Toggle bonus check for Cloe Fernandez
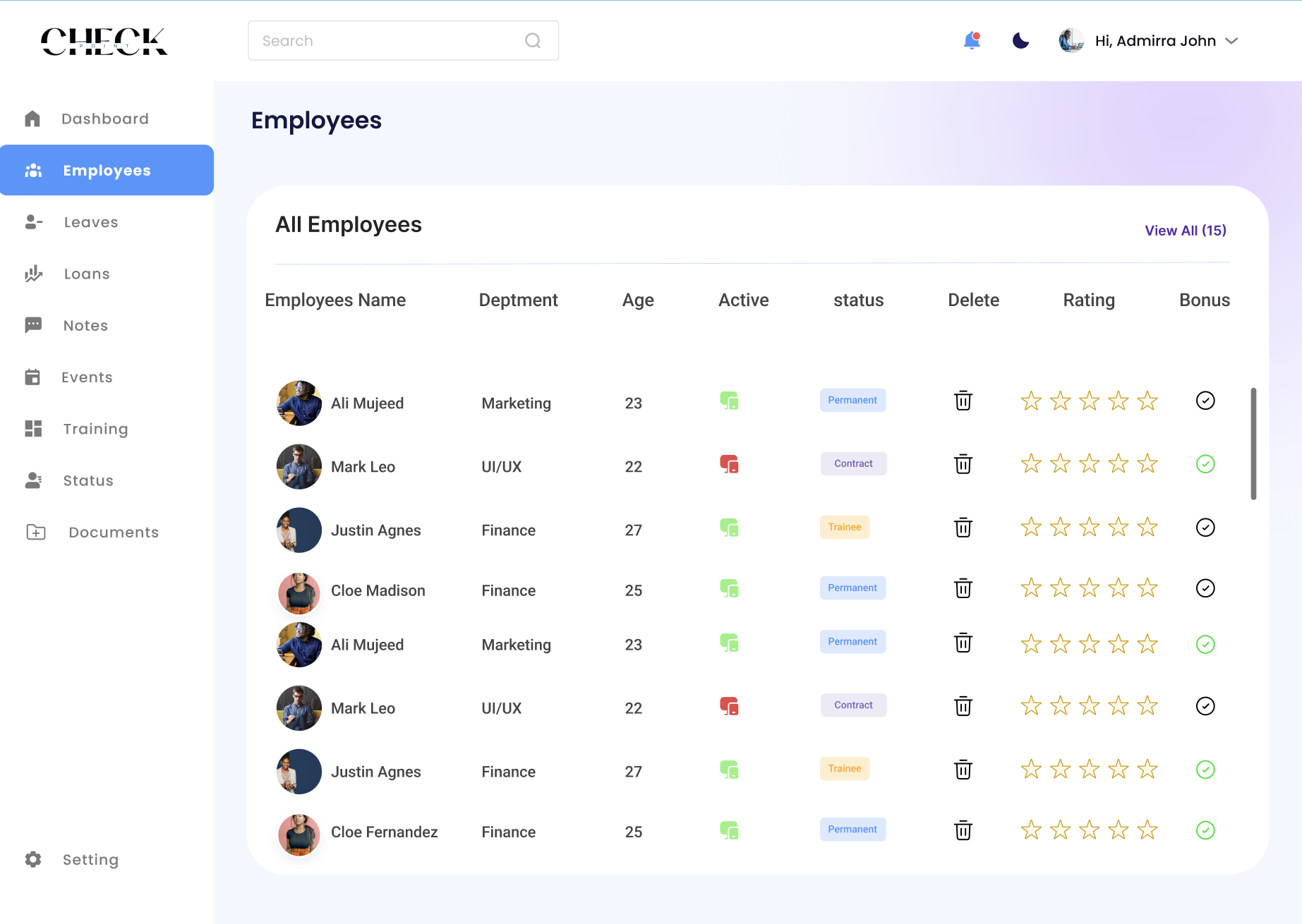 1205,830
